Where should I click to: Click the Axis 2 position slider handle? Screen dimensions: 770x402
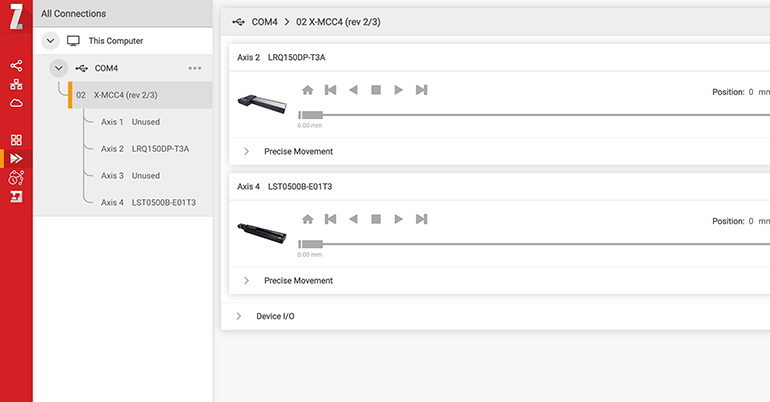click(310, 115)
